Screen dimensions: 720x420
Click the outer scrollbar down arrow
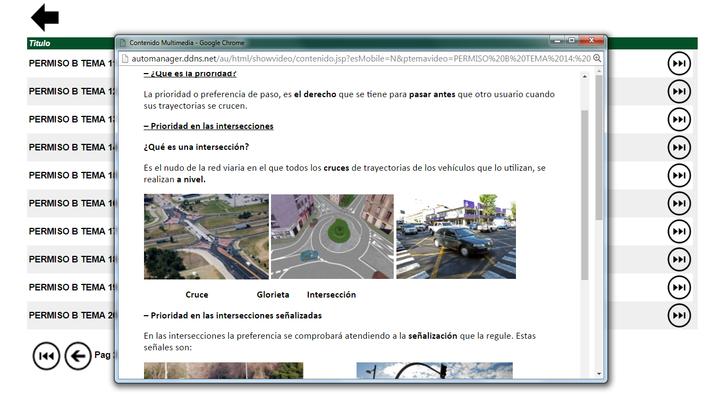(x=599, y=374)
